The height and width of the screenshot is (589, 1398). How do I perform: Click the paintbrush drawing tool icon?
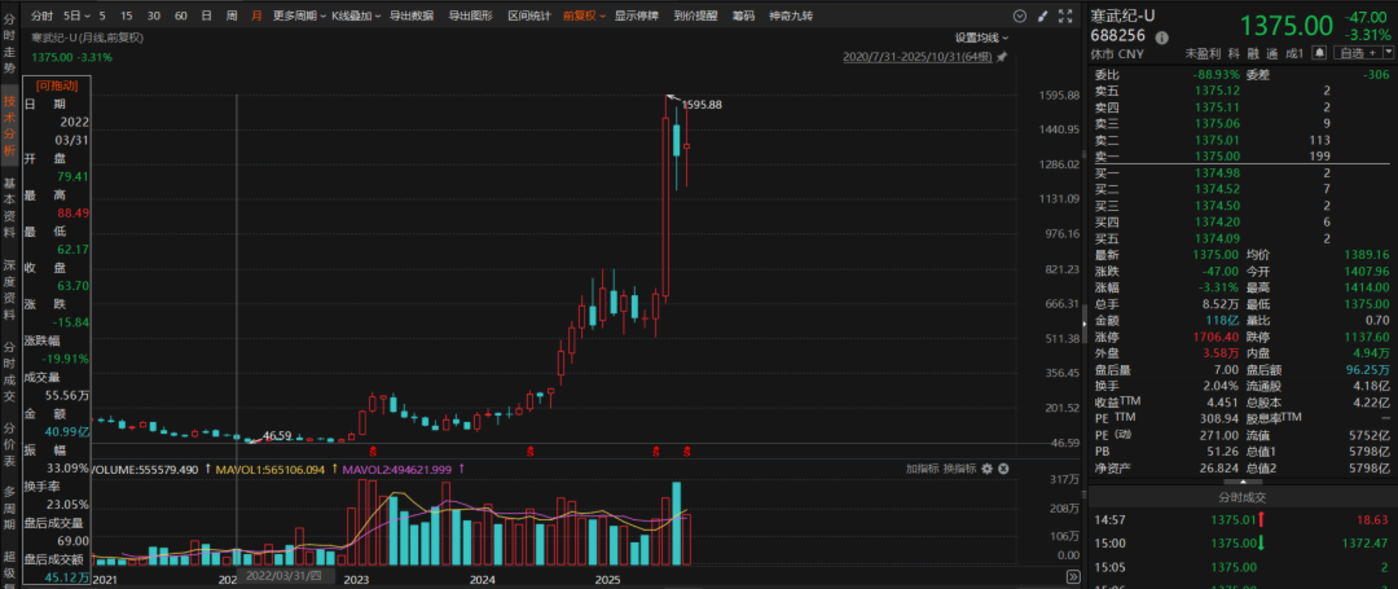(x=1043, y=16)
